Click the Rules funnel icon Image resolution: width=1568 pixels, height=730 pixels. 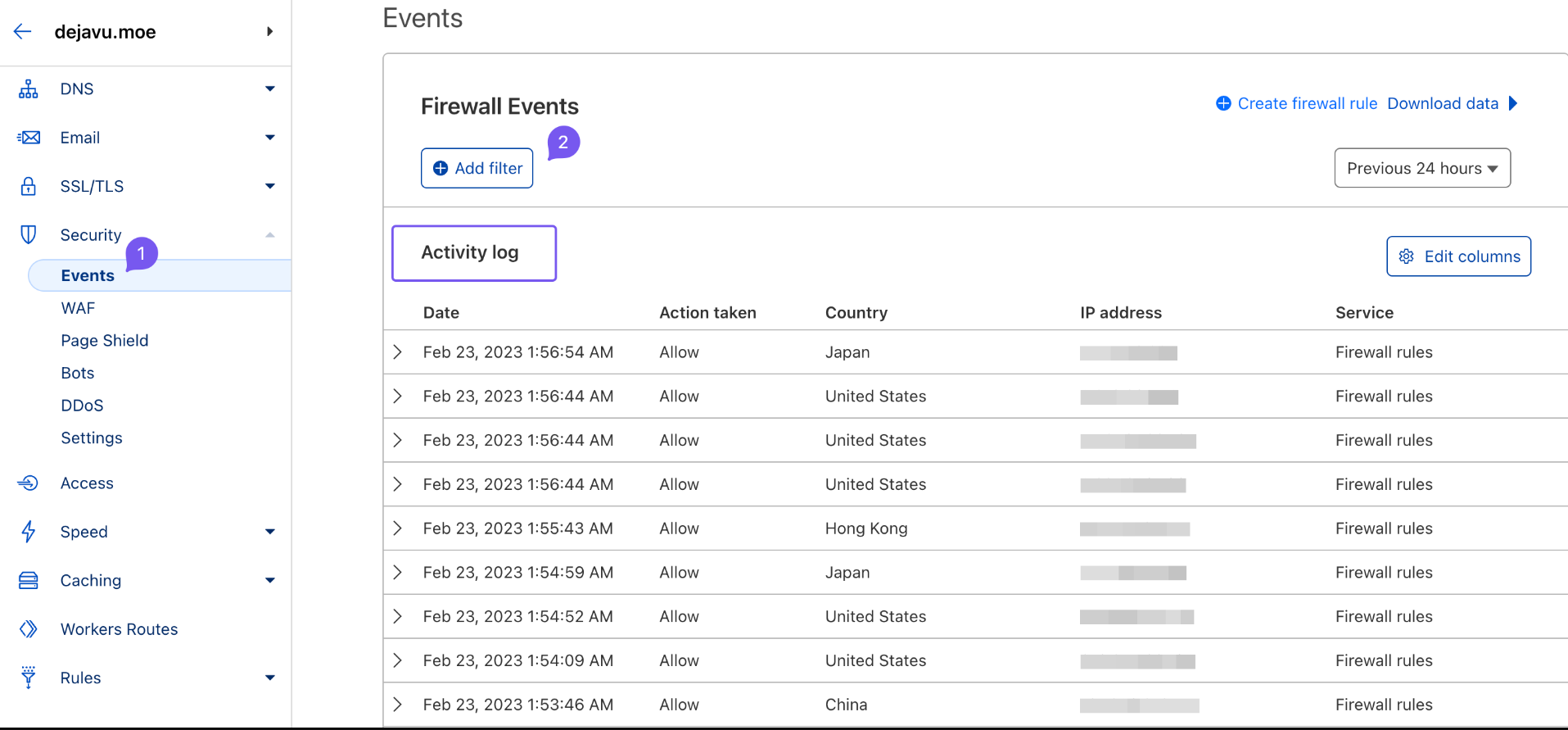[x=29, y=678]
